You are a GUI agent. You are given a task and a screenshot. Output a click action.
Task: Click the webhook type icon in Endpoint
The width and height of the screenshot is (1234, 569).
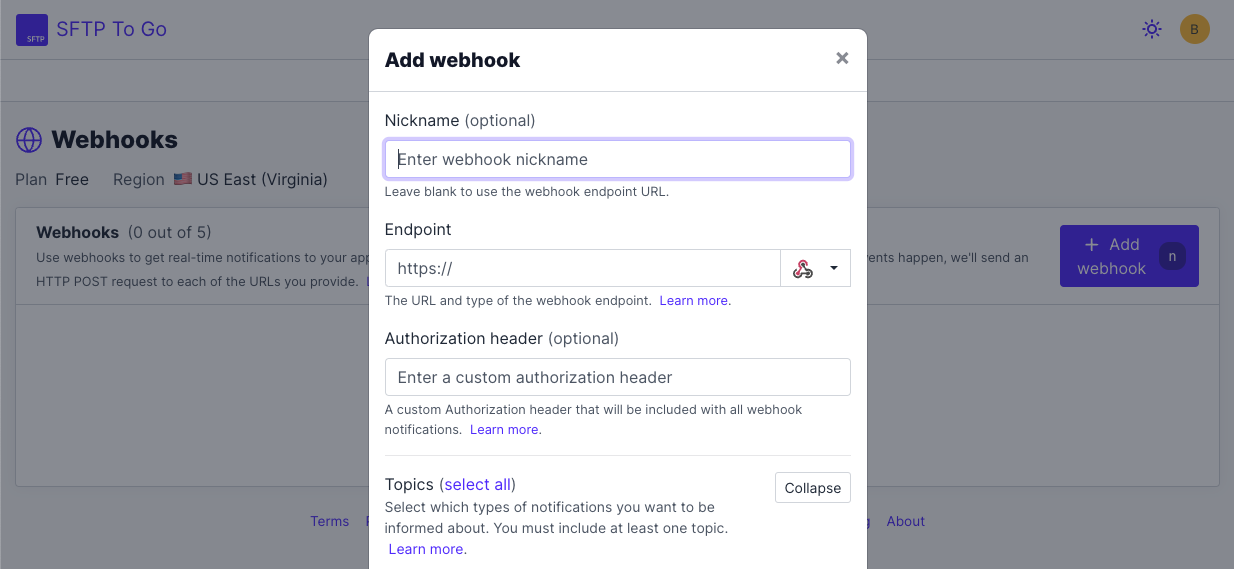tap(803, 268)
